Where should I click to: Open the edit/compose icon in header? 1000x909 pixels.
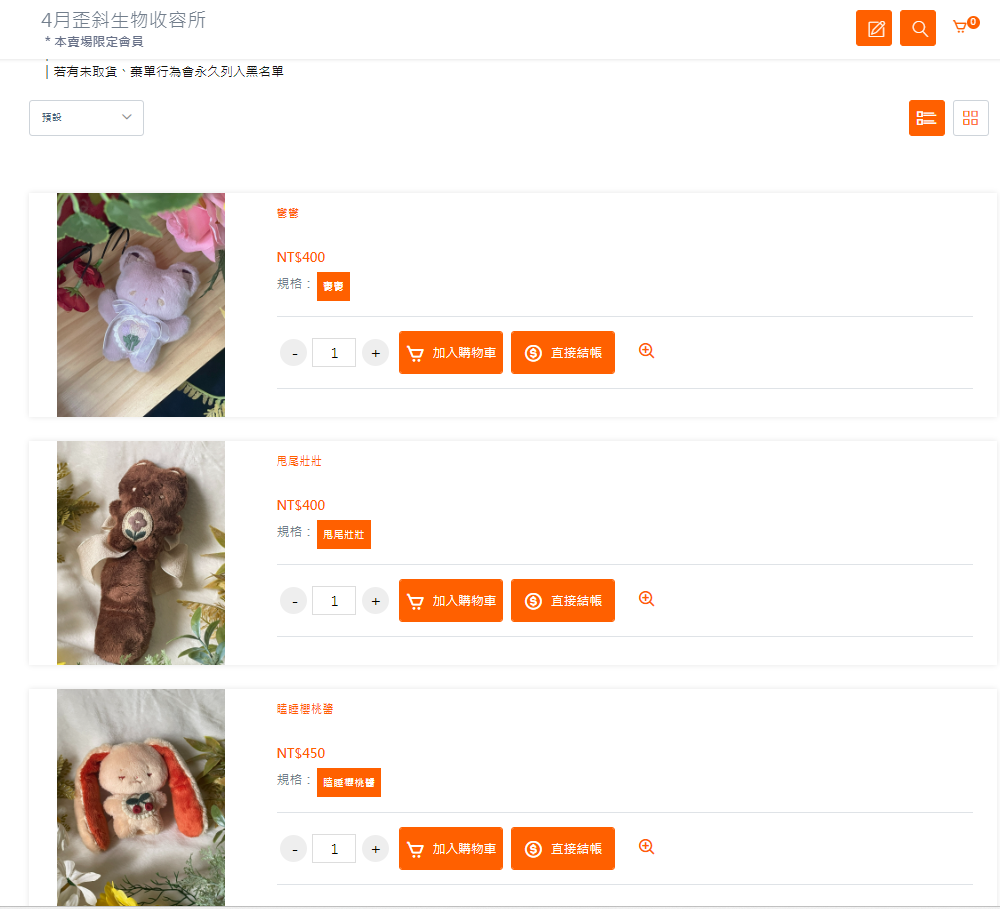coord(873,28)
